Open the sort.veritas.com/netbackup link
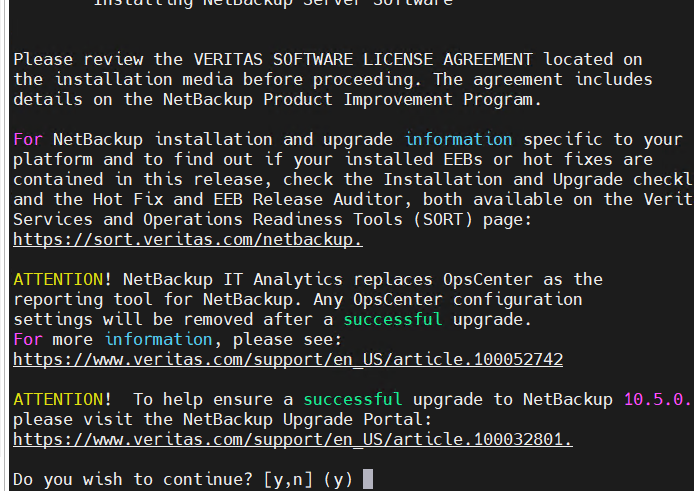This screenshot has width=694, height=491. (188, 240)
